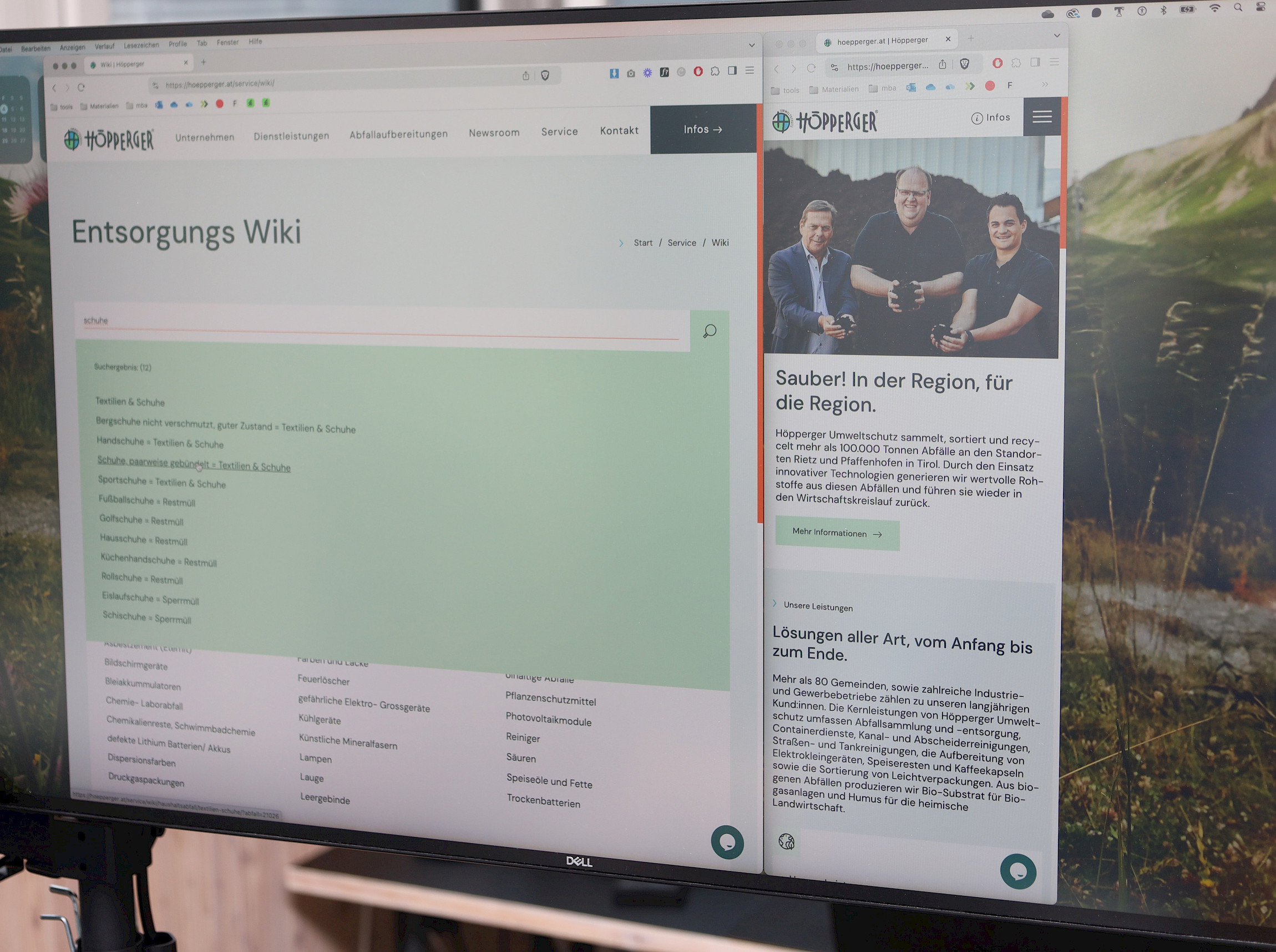Click the Infos arrow button in nav

701,129
